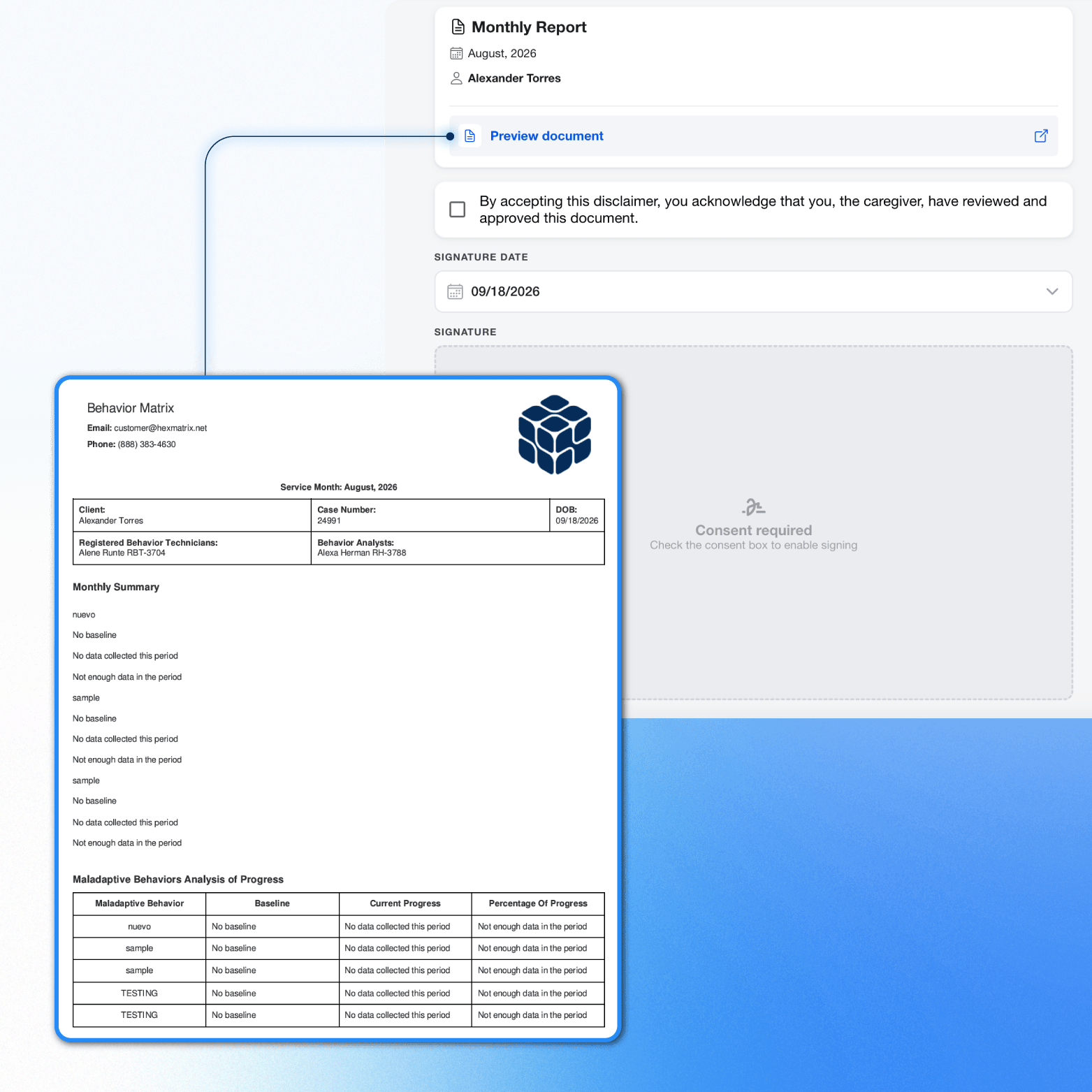The width and height of the screenshot is (1092, 1092).
Task: Click the Behavior Matrix cube logo
Action: 555,435
